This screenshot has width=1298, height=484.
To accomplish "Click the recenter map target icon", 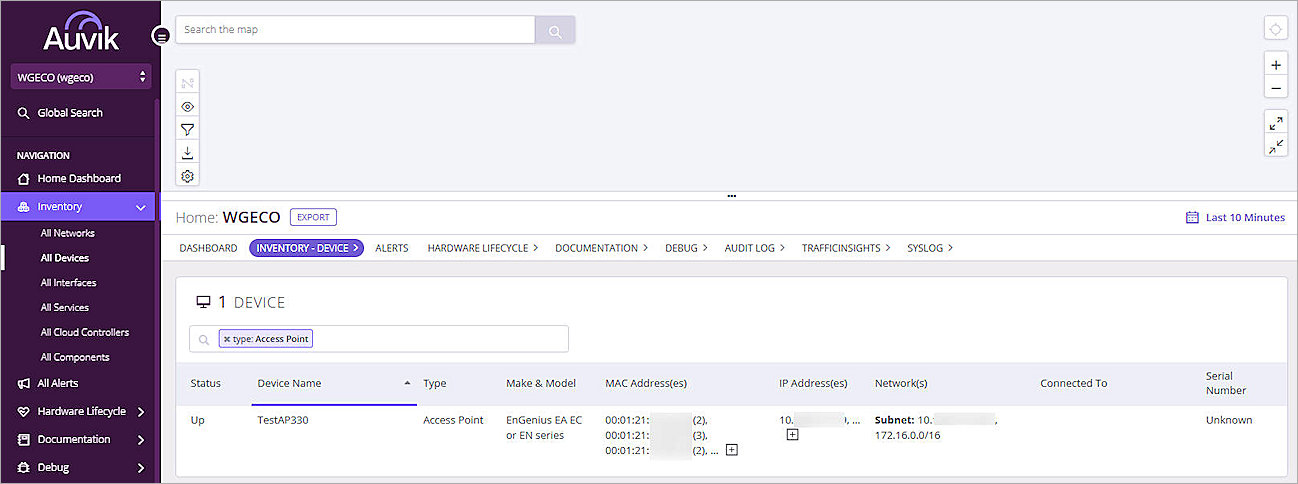I will pyautogui.click(x=1275, y=29).
